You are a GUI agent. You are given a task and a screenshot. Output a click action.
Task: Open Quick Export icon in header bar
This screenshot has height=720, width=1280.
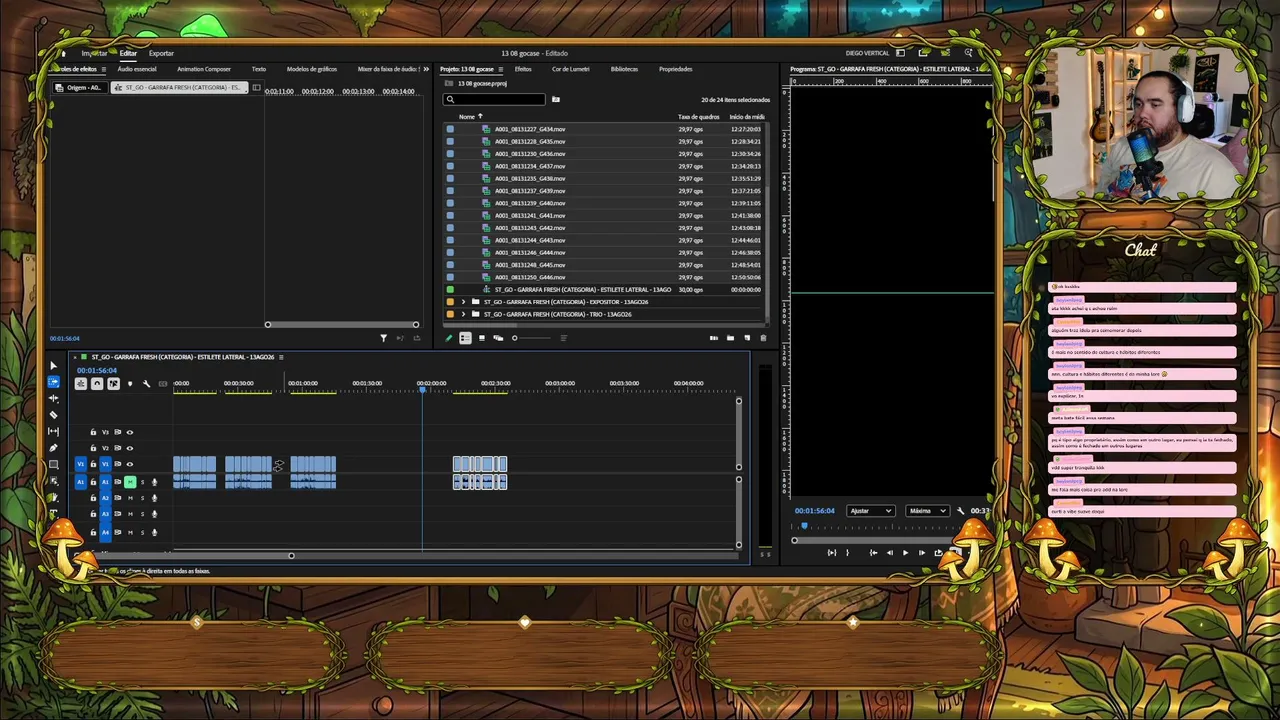pos(923,53)
